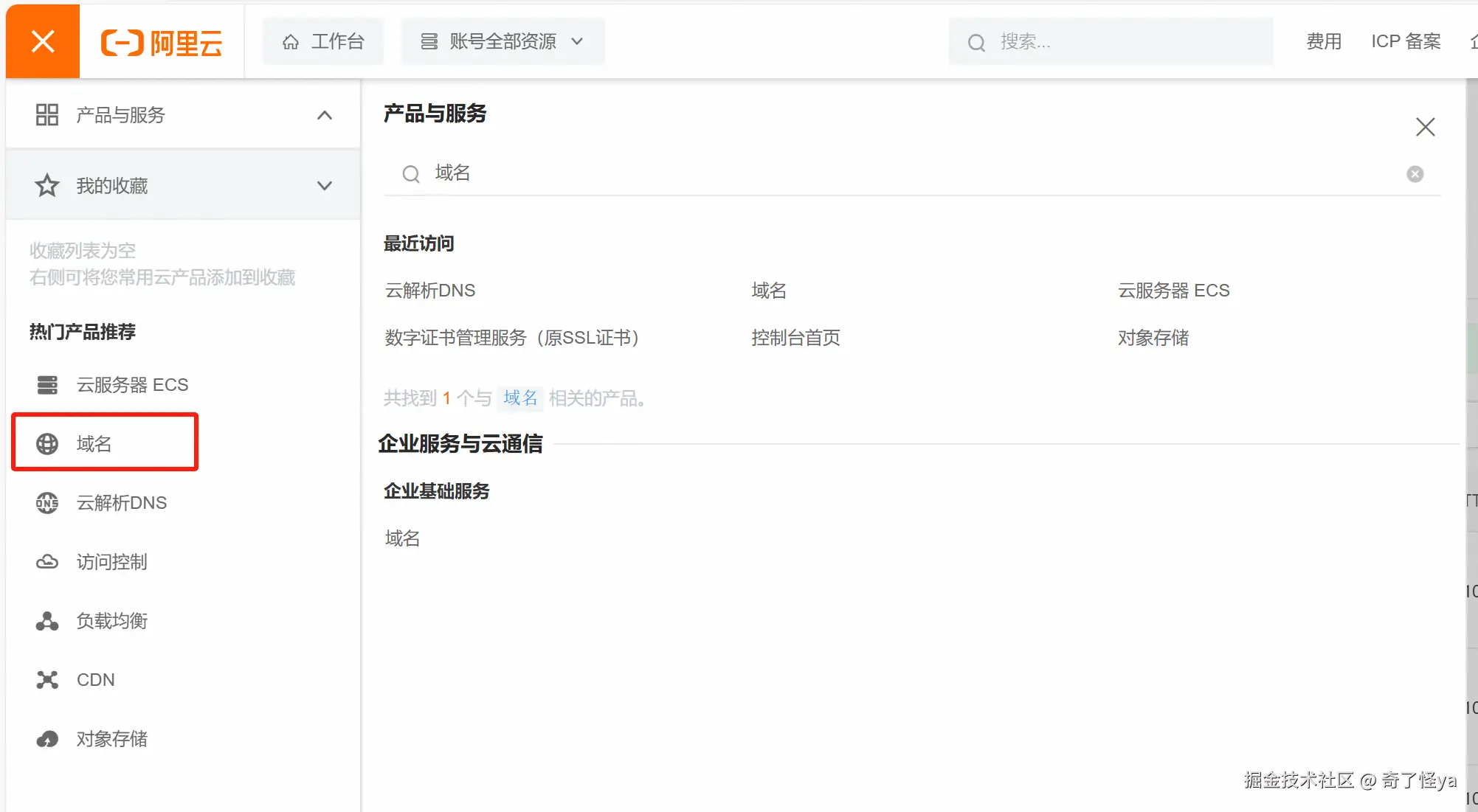Collapse the 产品与服务 section chevron
1478x812 pixels.
coord(325,115)
